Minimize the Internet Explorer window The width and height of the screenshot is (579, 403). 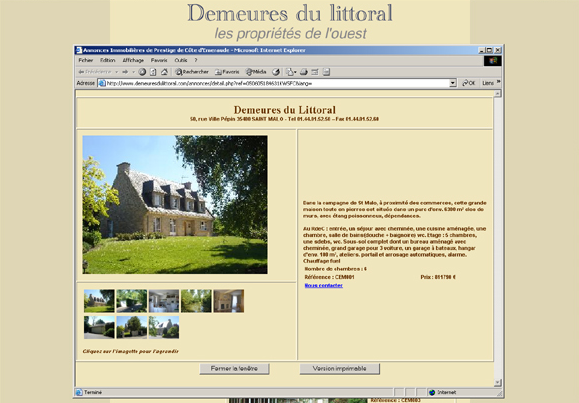click(482, 50)
